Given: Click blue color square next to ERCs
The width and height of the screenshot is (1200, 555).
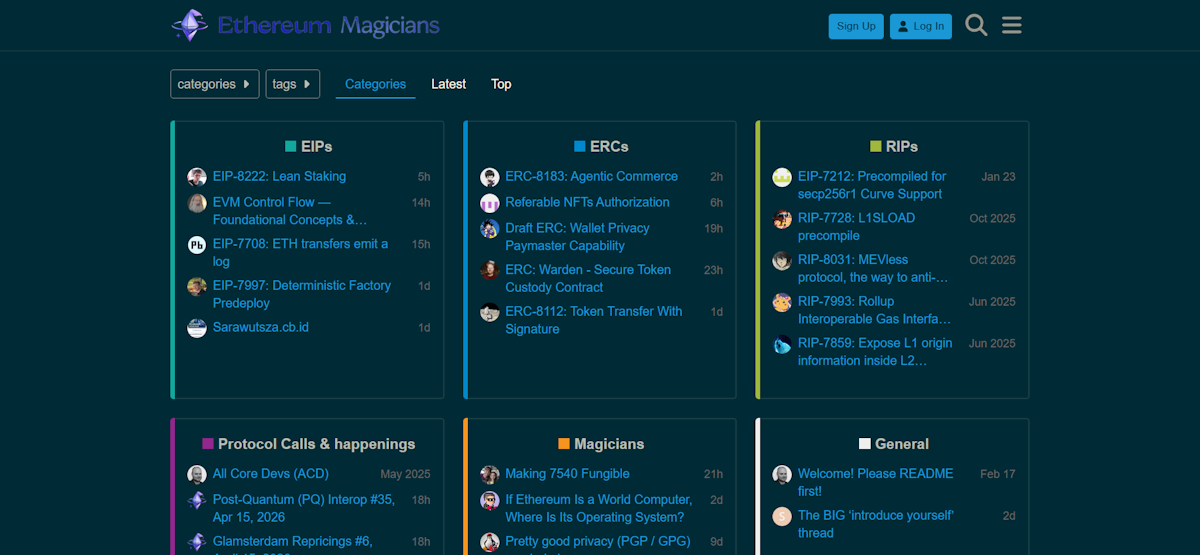Looking at the screenshot, I should 580,146.
